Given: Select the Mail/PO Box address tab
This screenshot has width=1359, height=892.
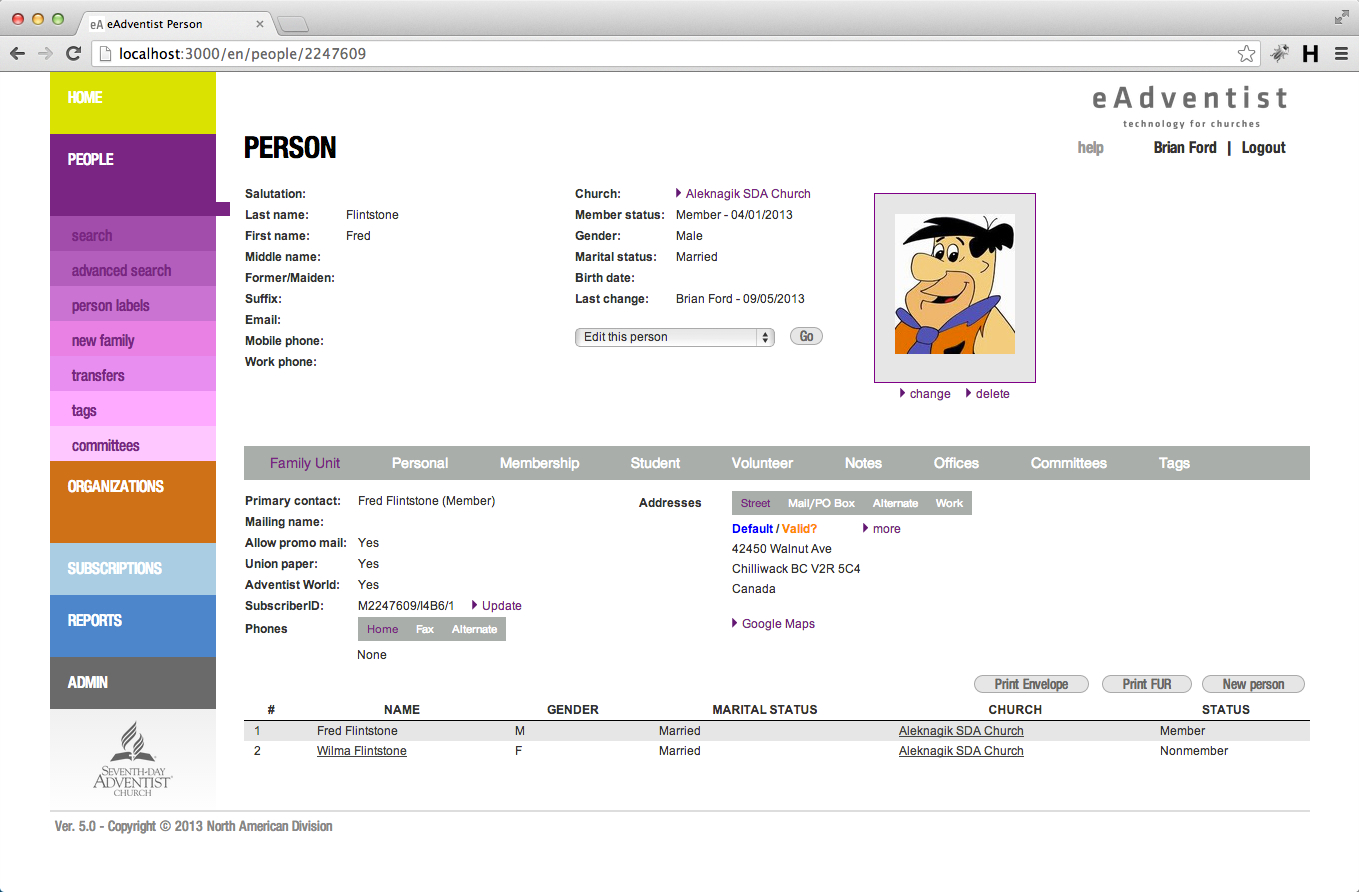Looking at the screenshot, I should (822, 503).
